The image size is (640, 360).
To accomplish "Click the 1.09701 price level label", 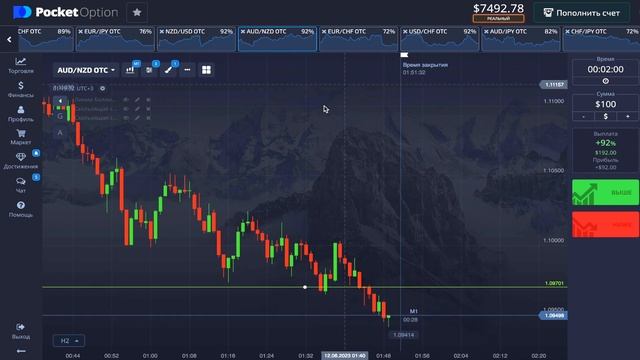I will pos(554,283).
